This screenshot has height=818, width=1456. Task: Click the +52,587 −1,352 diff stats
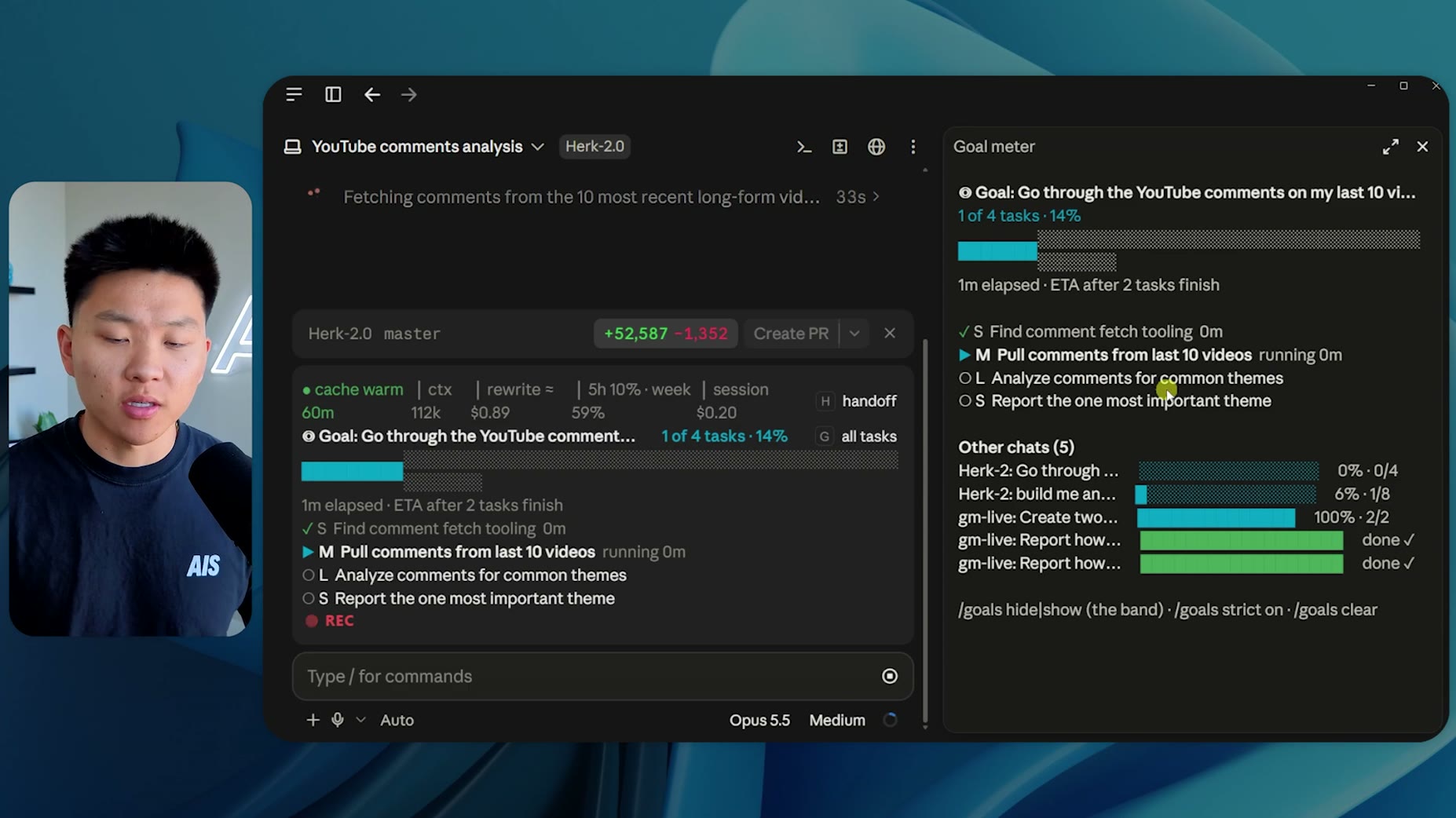tap(665, 334)
